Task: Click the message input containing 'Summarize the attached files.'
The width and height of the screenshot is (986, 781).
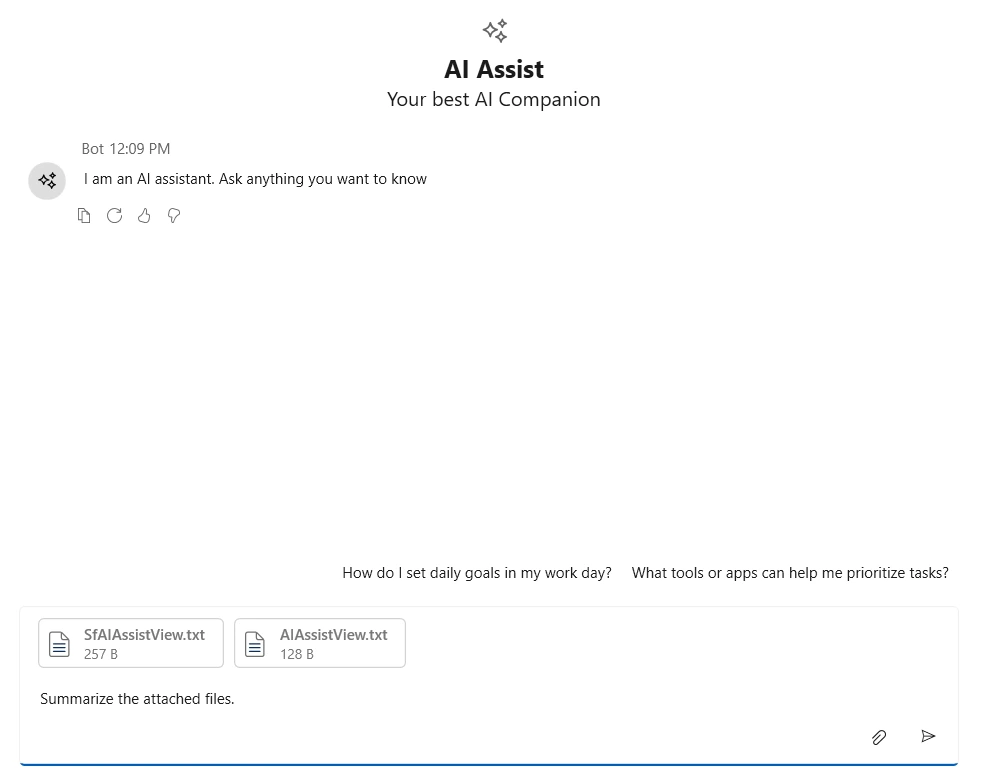Action: coord(137,698)
